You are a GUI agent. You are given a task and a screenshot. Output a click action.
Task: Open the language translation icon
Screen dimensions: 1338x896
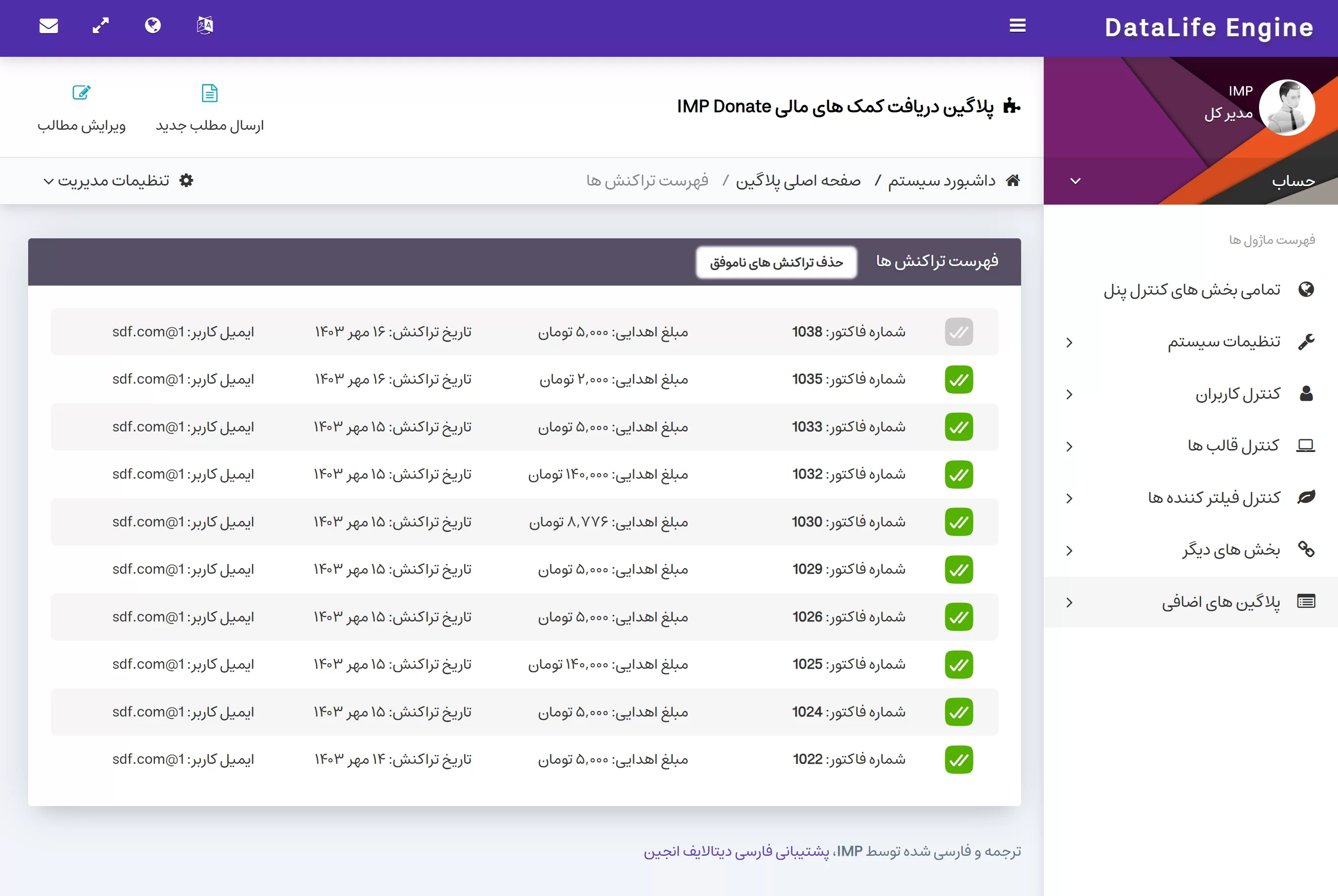[x=205, y=26]
